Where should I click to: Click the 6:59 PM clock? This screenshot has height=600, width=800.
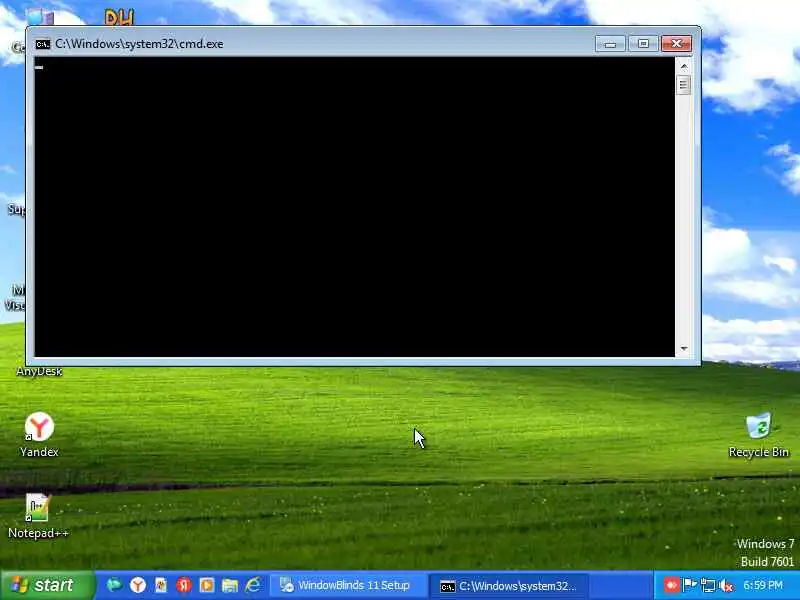[763, 585]
